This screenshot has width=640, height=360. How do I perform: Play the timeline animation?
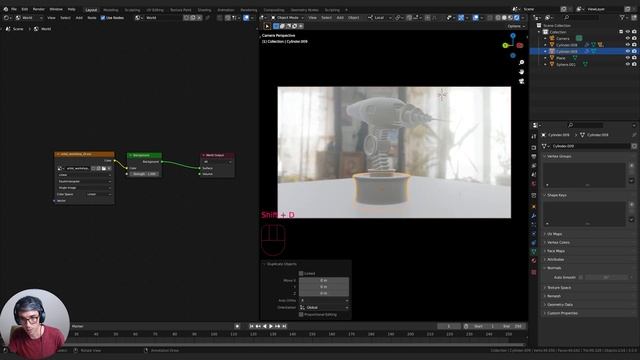point(271,327)
